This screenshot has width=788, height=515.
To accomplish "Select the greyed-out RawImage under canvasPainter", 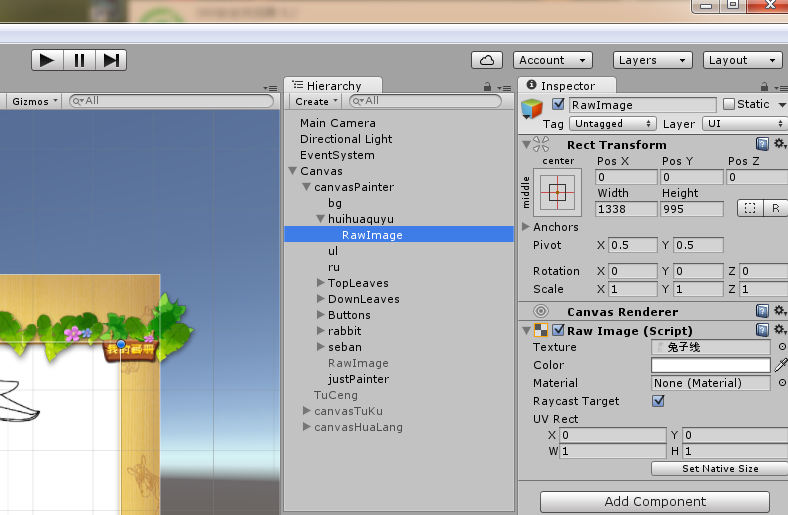I will pos(358,363).
